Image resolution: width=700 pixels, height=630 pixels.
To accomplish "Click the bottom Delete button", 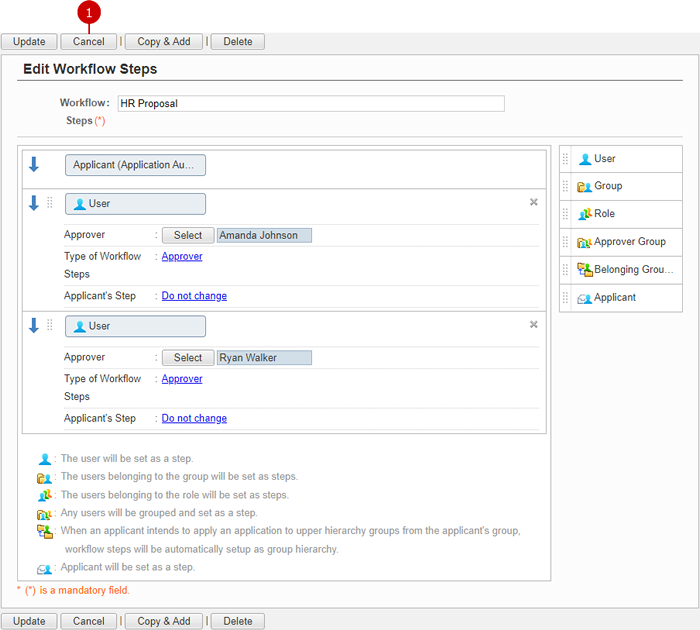I will (x=238, y=621).
